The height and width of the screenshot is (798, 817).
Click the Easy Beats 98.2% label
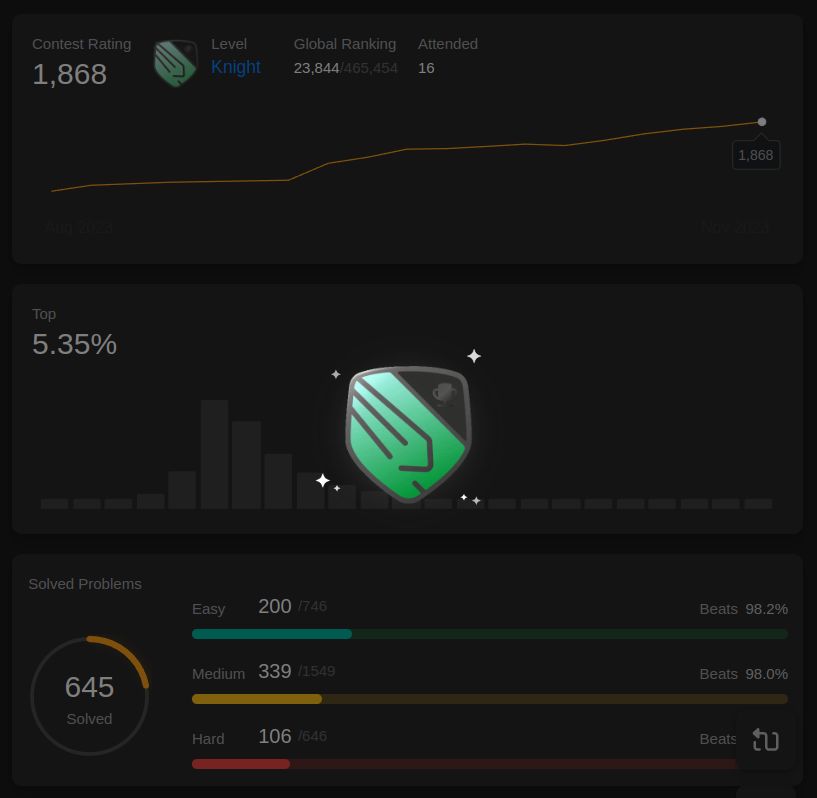tap(744, 609)
